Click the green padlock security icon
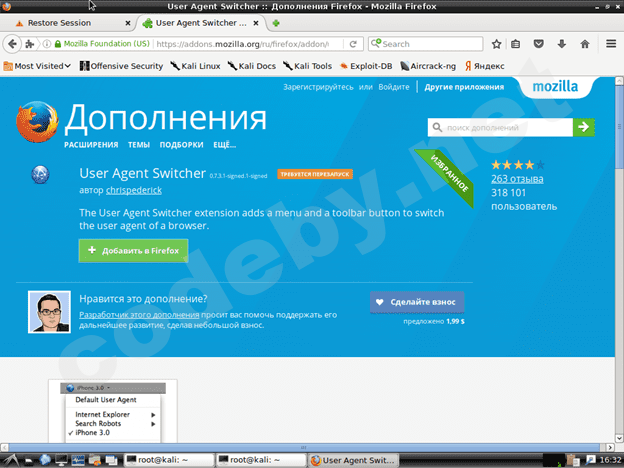 (x=58, y=44)
